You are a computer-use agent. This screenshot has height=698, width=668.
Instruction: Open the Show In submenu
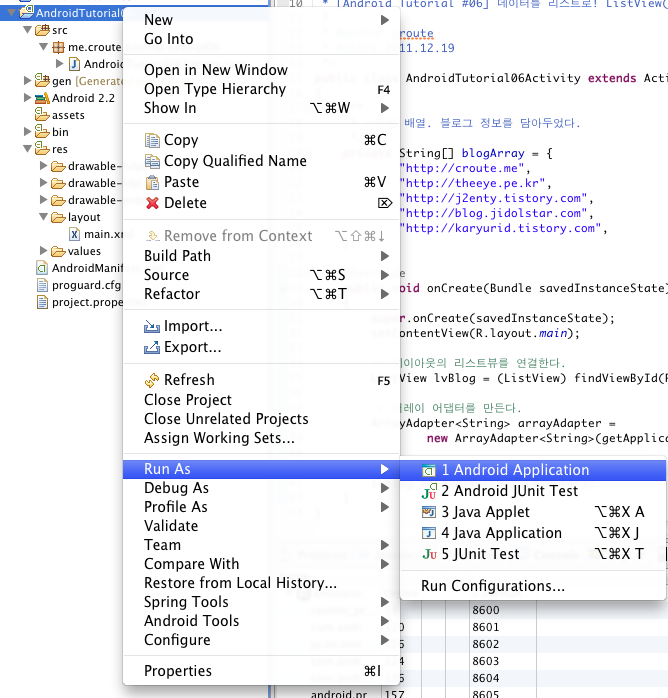point(262,108)
